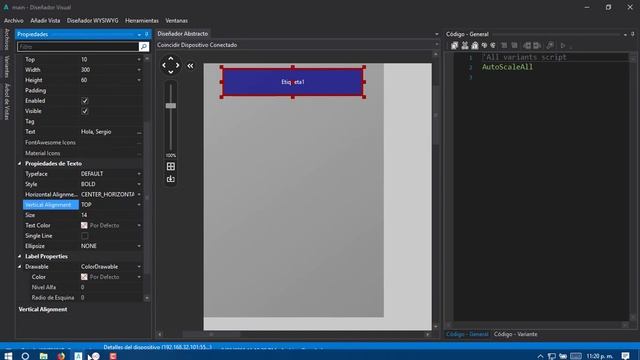Click the greyed run arrow in Código toolbar
640x360 pixels.
pos(563,46)
